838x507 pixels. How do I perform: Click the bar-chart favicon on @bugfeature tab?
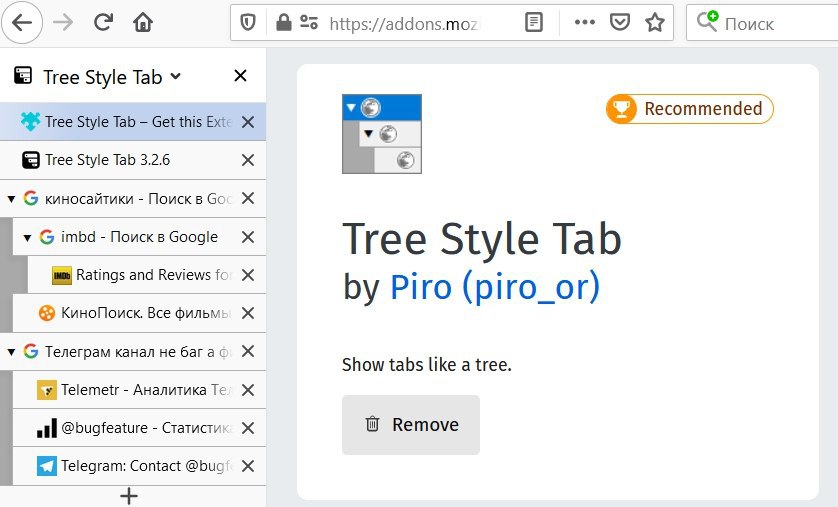click(46, 428)
